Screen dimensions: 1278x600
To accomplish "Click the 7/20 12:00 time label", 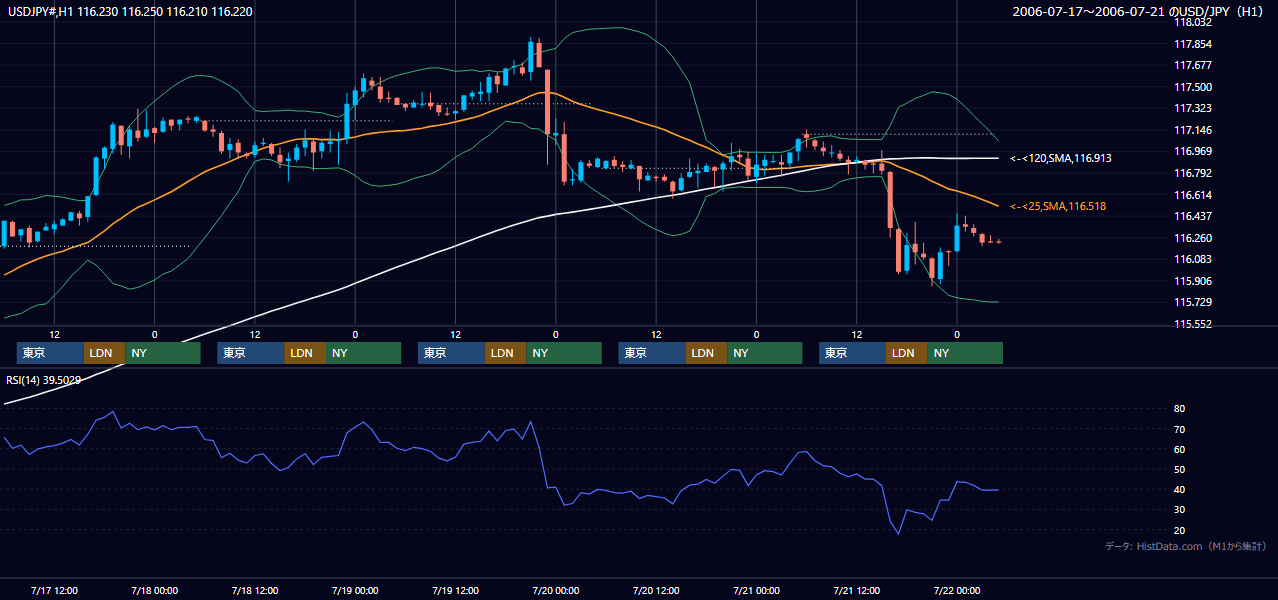I will tap(656, 590).
